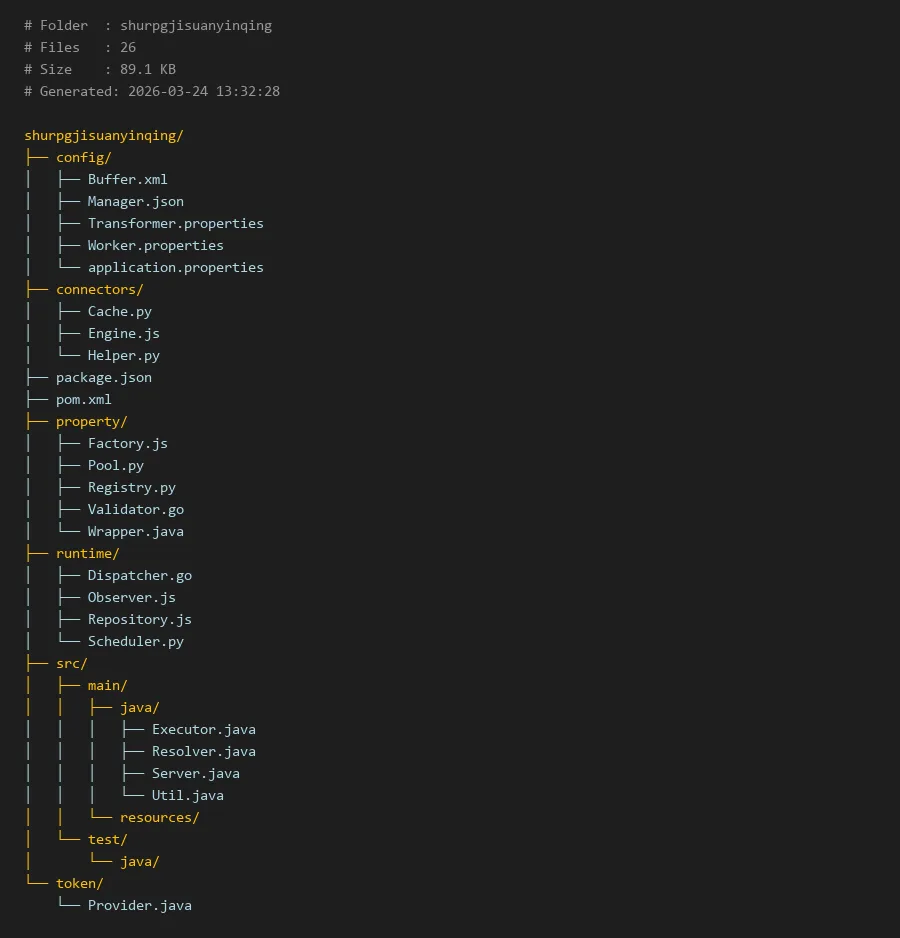
Task: Open application.properties entry
Action: 175,267
